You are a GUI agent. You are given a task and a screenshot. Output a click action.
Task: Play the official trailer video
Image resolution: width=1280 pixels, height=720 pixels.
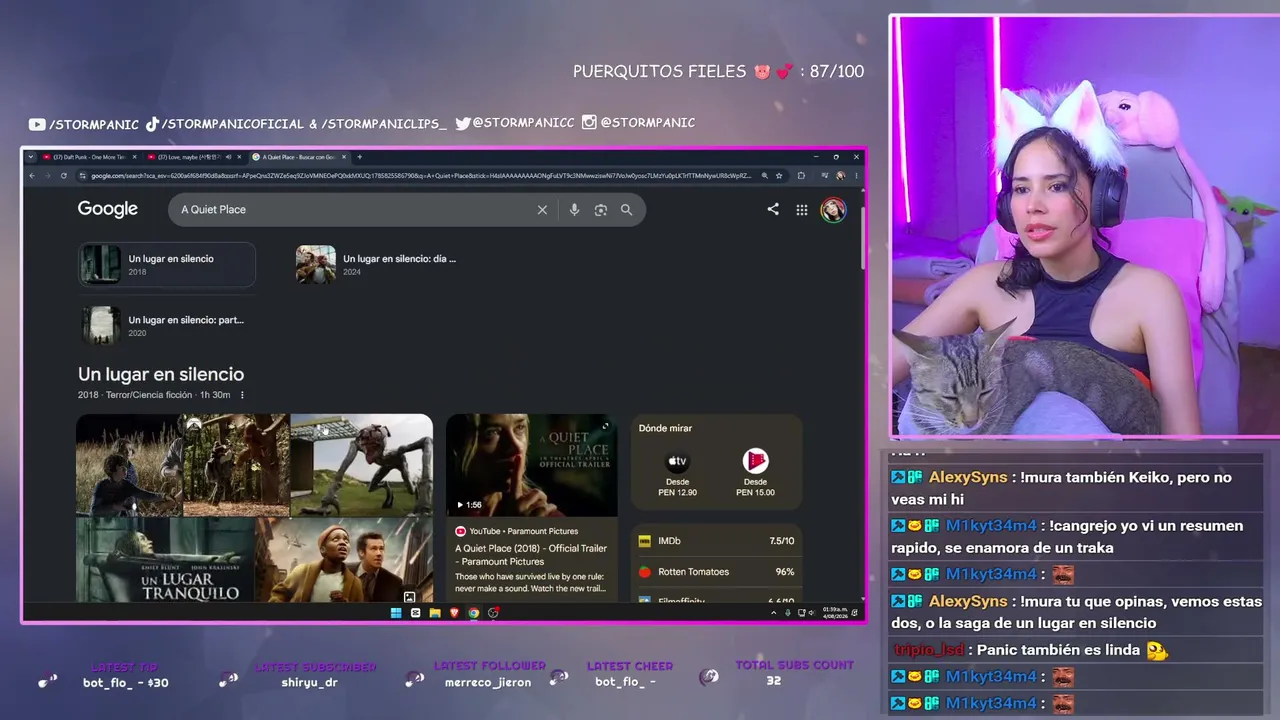531,465
